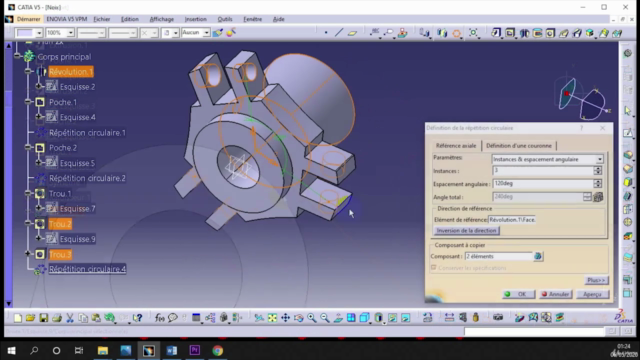Collapse the Poche.1 tree node
The image size is (640, 360).
(28, 102)
